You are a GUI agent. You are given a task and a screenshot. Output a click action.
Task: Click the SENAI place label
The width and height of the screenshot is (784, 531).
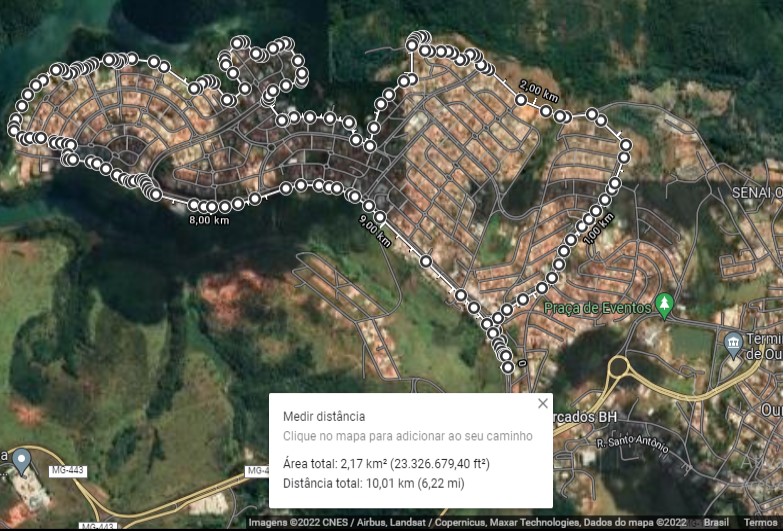757,192
